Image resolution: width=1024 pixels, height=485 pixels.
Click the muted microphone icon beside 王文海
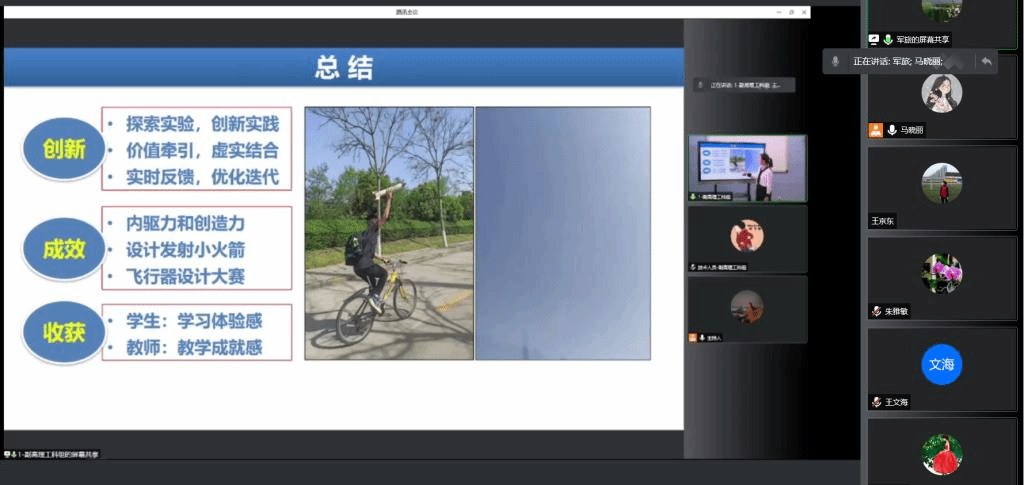click(876, 402)
